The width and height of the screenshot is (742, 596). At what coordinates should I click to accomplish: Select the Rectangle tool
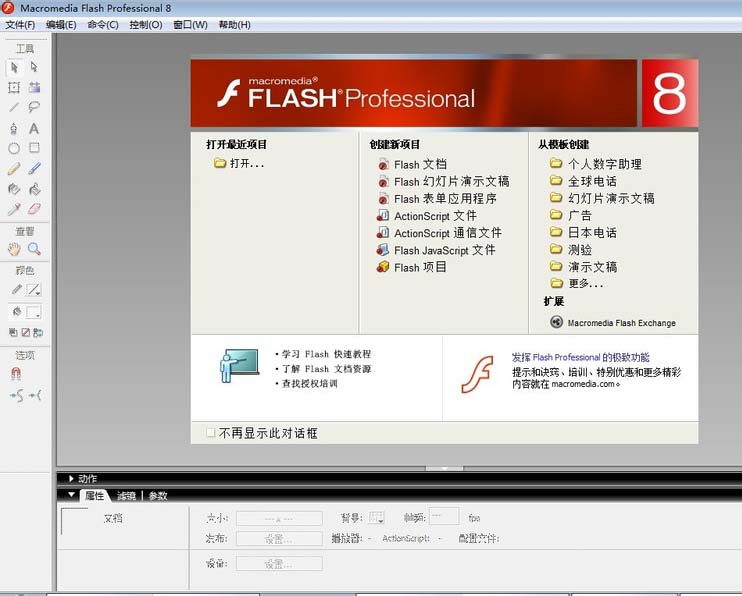(34, 148)
